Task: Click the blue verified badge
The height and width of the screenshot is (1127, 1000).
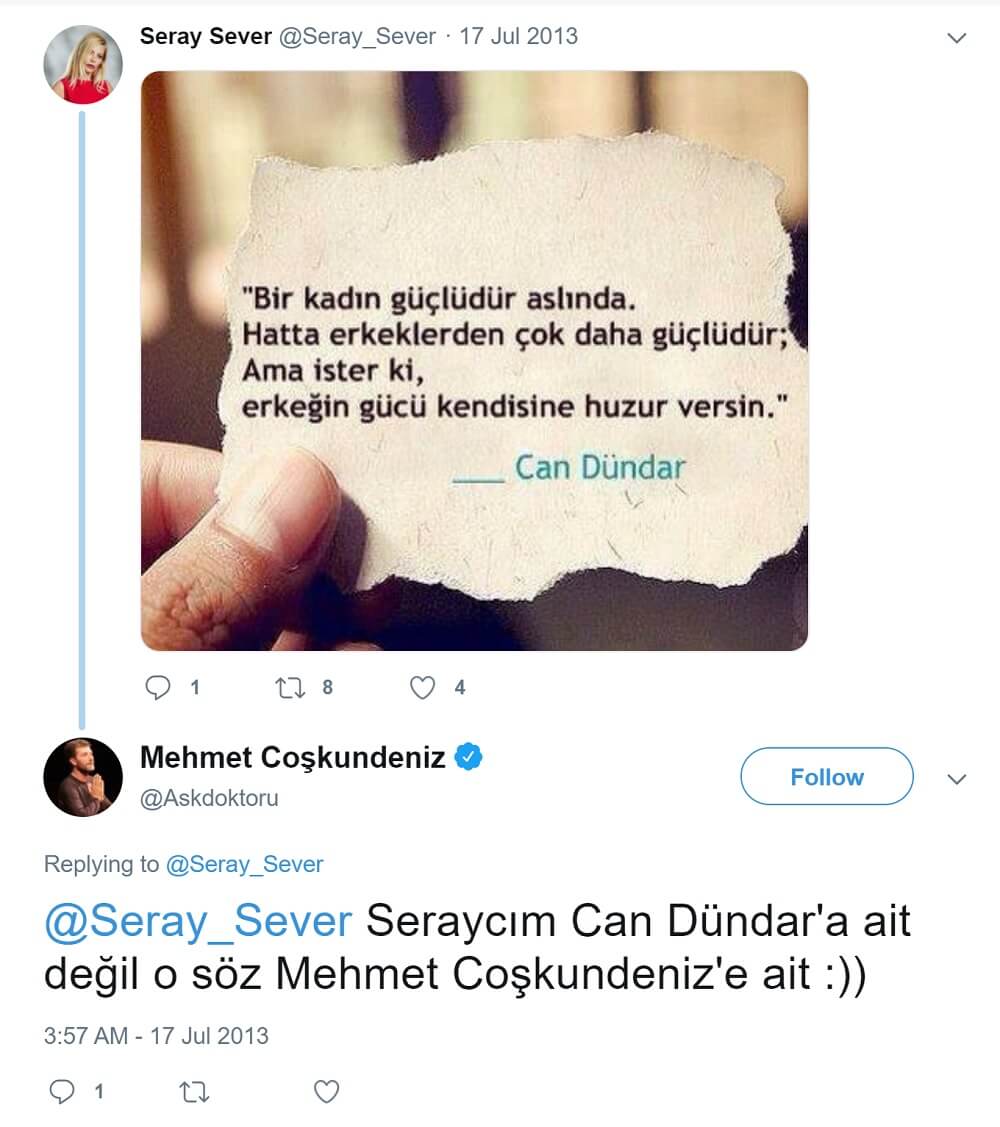Action: 469,757
